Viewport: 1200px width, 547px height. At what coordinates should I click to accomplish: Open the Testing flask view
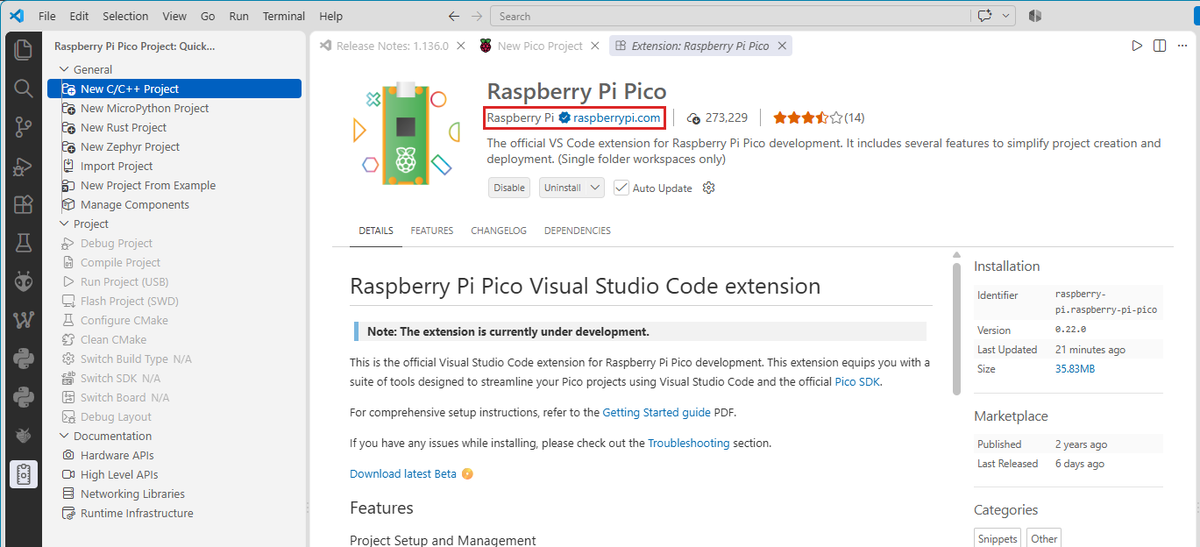pos(23,243)
